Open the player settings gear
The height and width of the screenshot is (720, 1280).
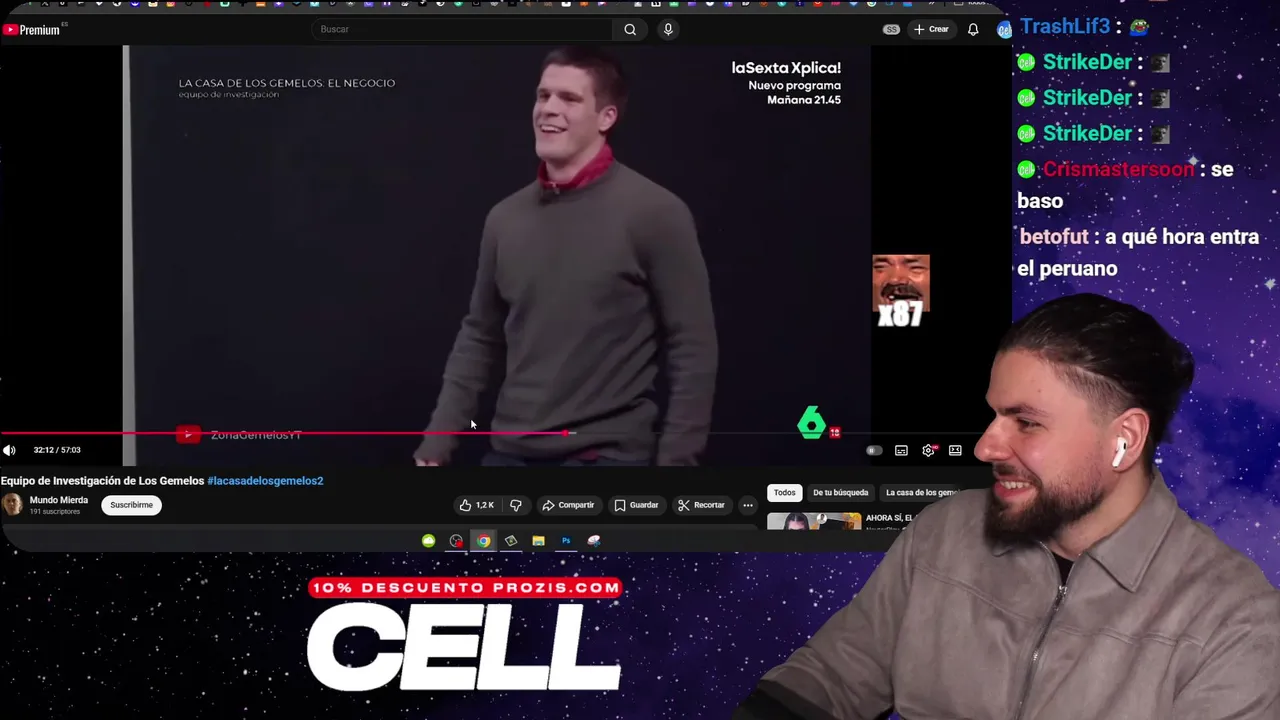(928, 451)
